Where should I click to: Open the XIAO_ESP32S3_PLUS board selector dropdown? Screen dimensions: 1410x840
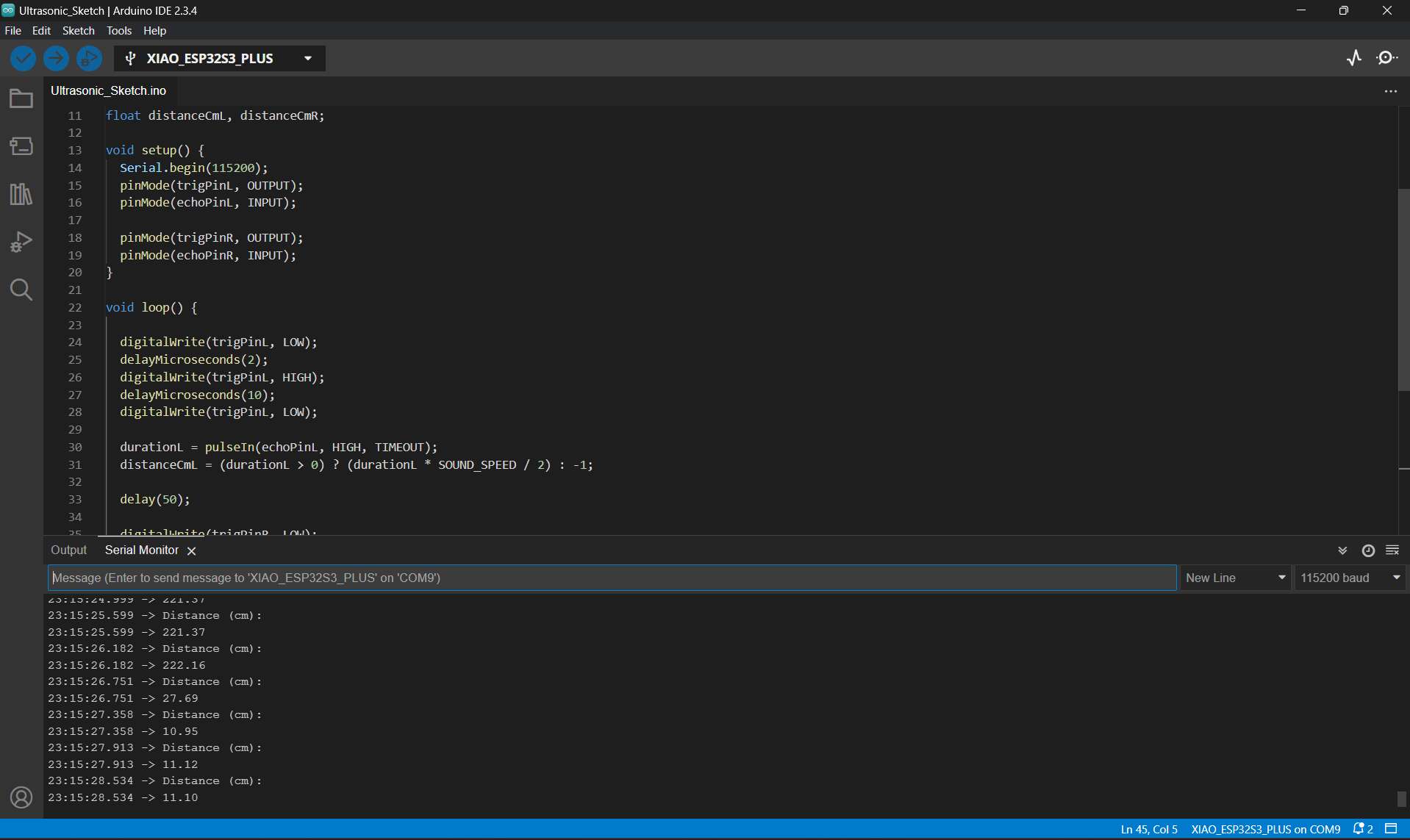[307, 58]
